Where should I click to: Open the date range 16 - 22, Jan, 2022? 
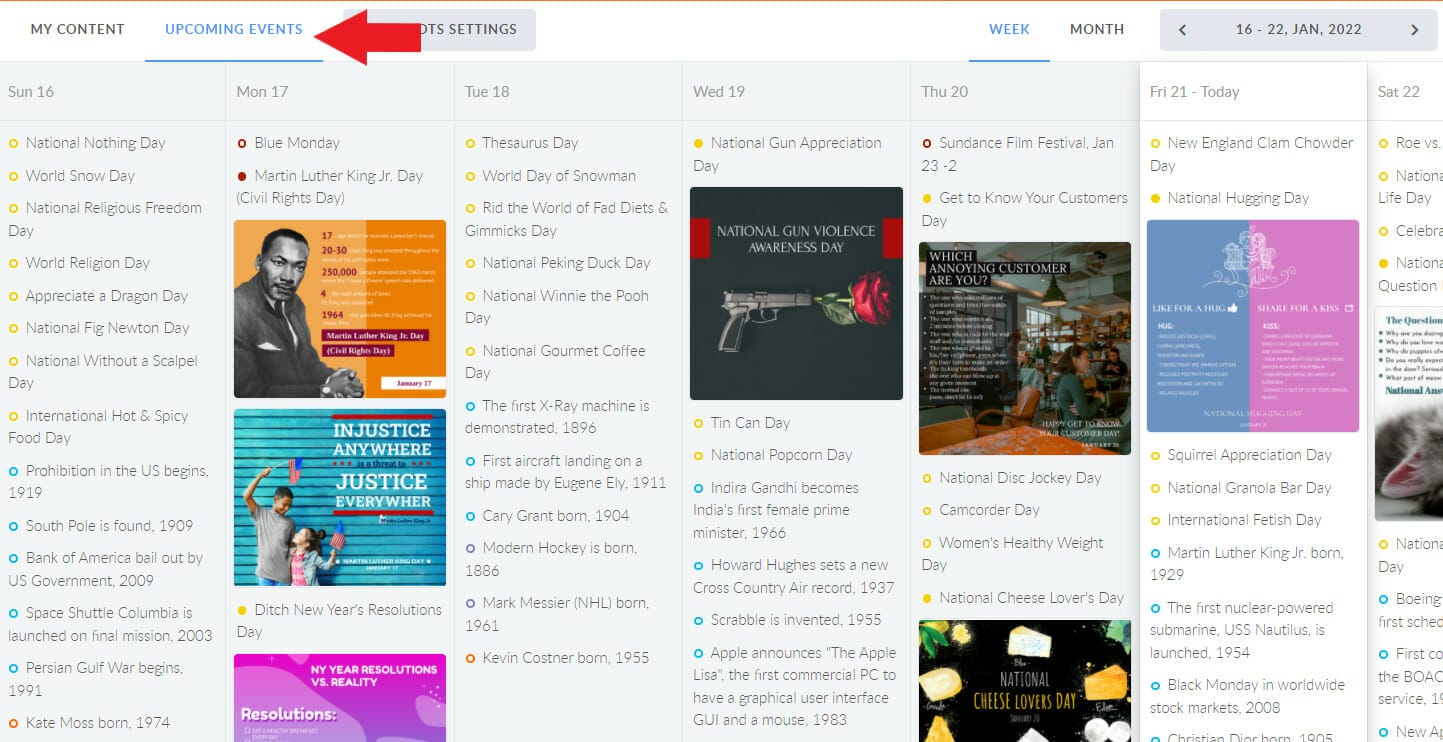tap(1298, 30)
